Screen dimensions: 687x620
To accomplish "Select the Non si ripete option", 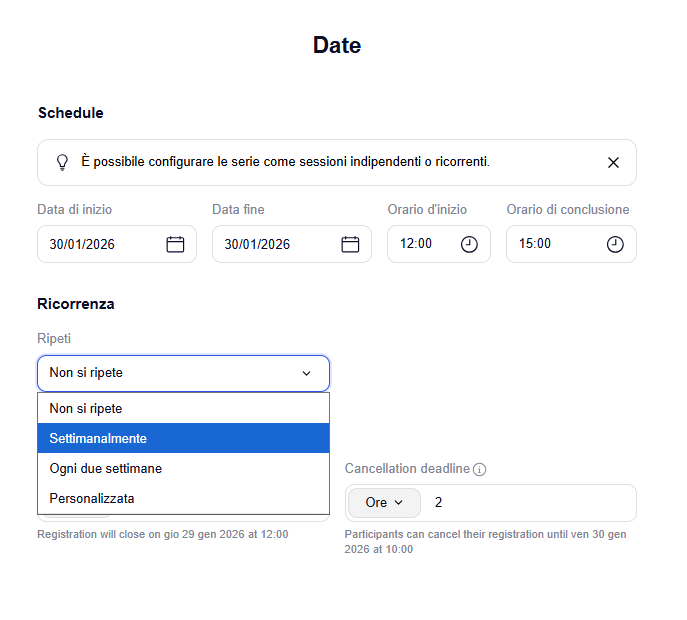I will pyautogui.click(x=183, y=408).
